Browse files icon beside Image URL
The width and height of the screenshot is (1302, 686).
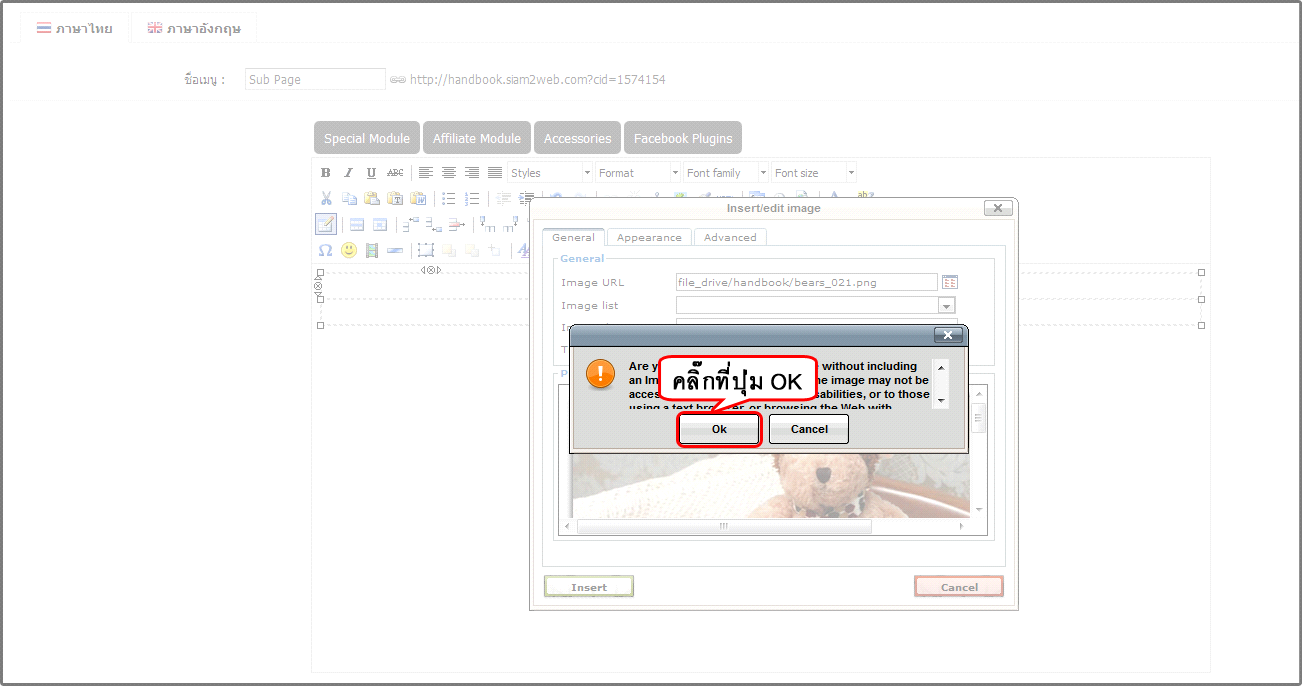[x=950, y=282]
